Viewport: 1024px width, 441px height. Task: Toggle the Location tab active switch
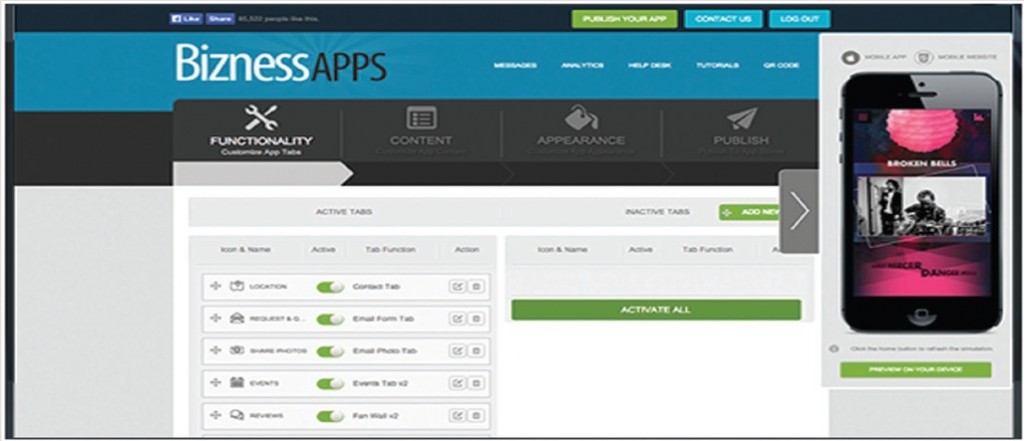(x=330, y=287)
